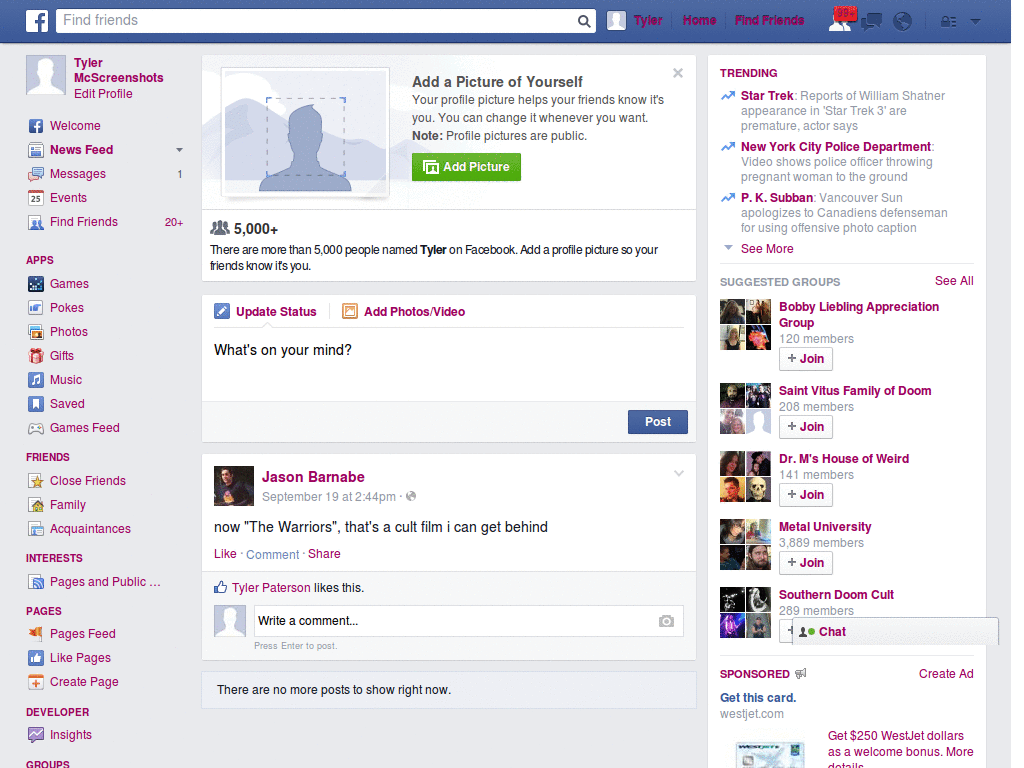Open Star Trek trending topic
The image size is (1024, 768).
767,96
